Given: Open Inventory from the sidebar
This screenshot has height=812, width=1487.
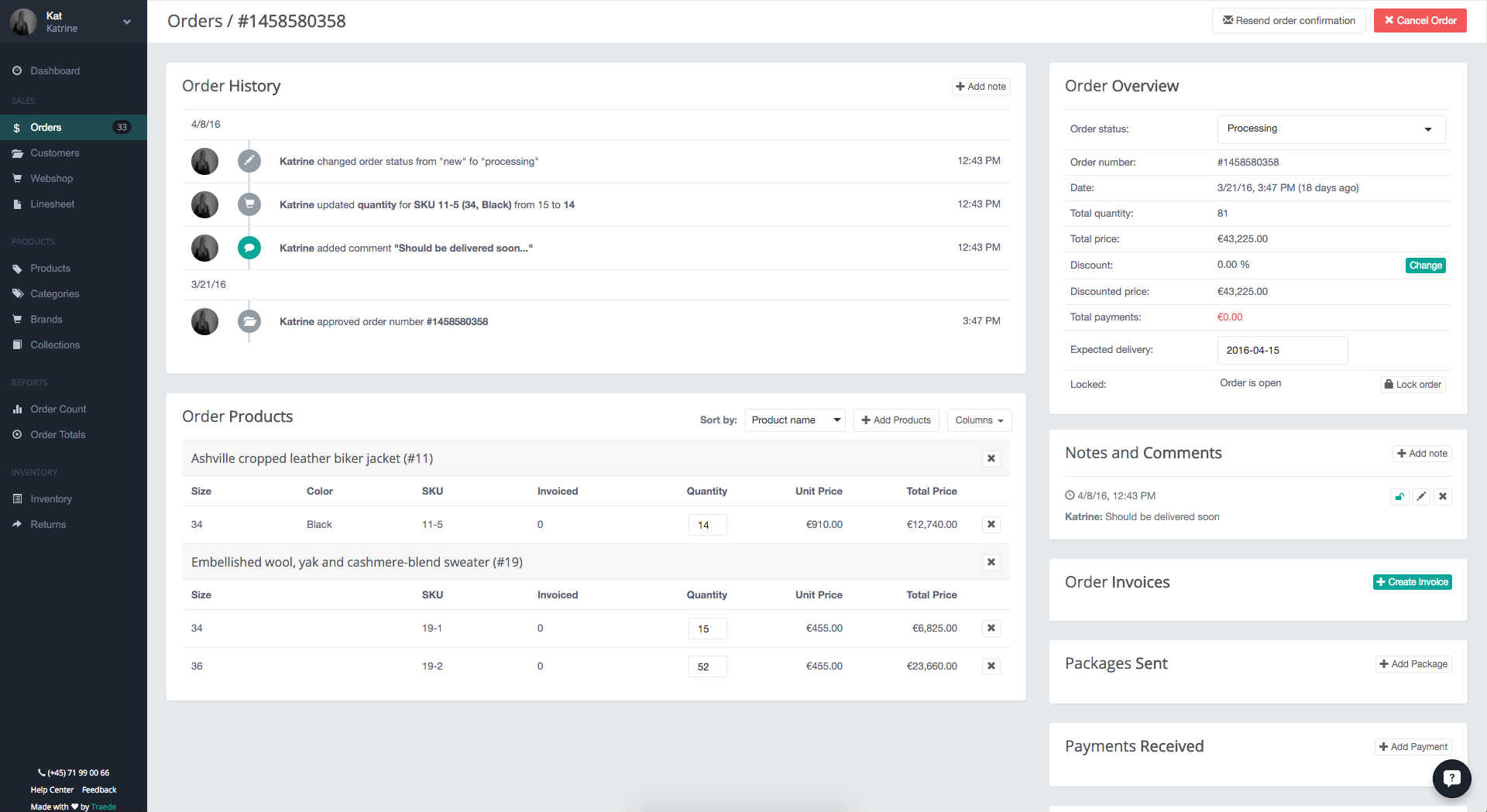Looking at the screenshot, I should [51, 499].
